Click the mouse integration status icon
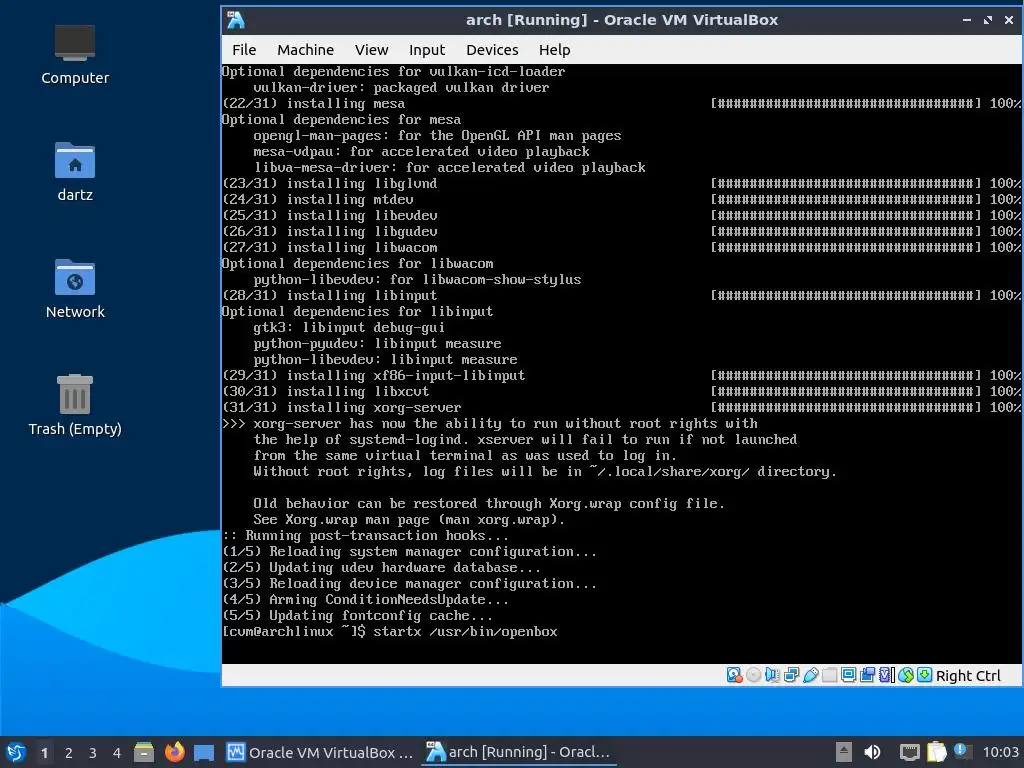The height and width of the screenshot is (768, 1024). (906, 675)
